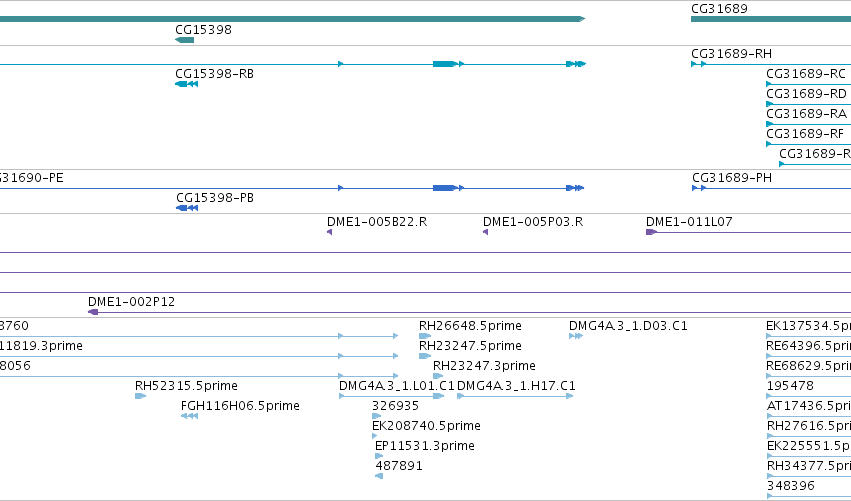Click the 326935 feature label
The height and width of the screenshot is (501, 851).
pyautogui.click(x=395, y=406)
